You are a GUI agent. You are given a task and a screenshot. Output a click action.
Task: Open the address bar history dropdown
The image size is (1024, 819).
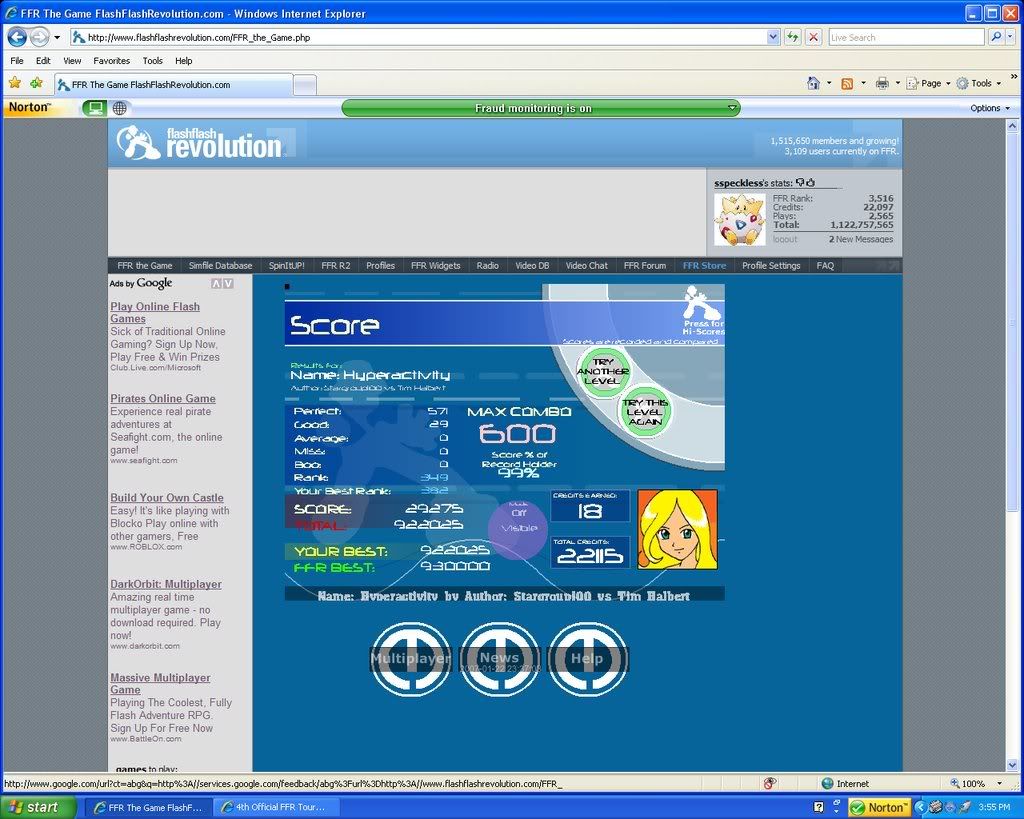click(773, 37)
